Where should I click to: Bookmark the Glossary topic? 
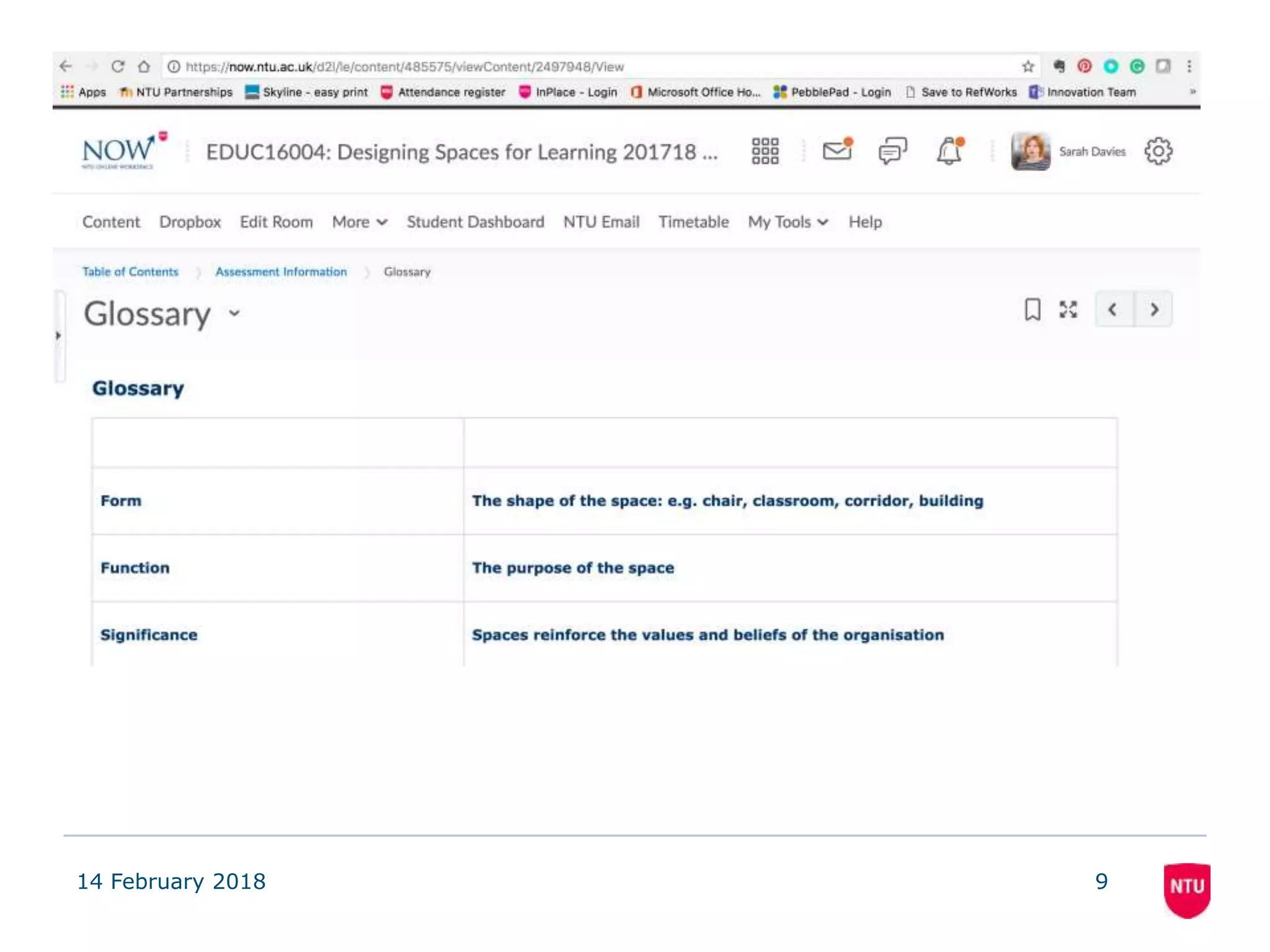coord(1032,309)
